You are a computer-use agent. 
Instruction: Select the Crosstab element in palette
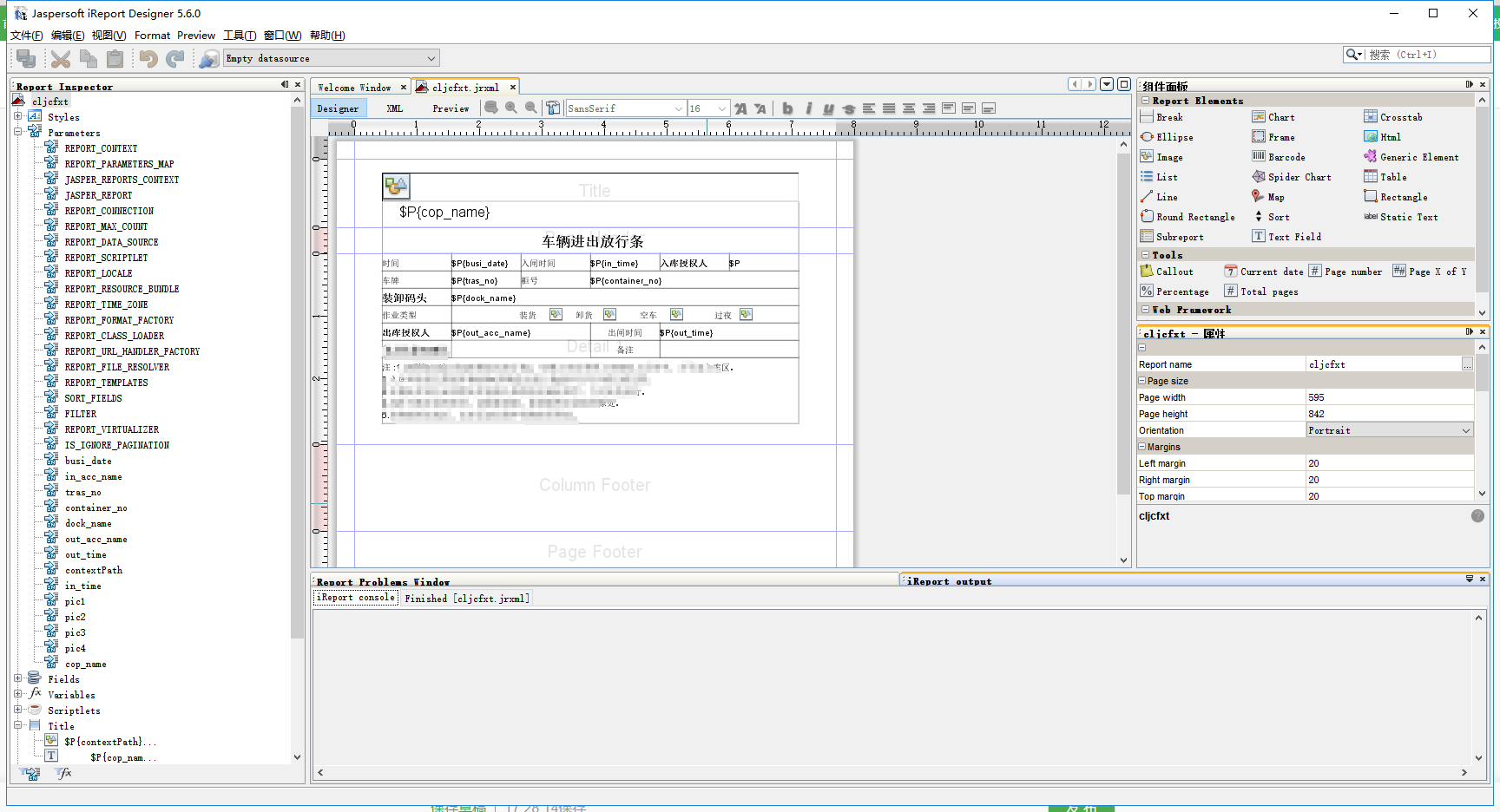coord(1393,117)
